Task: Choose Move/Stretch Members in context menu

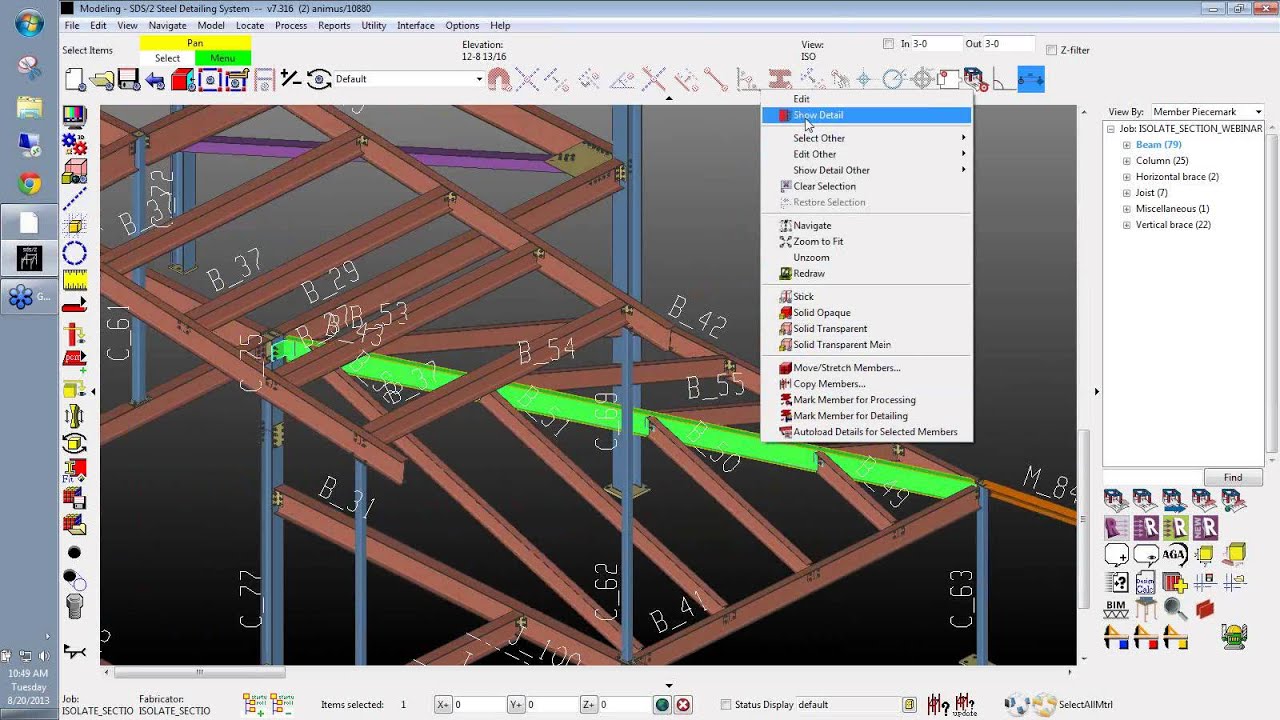Action: click(867, 368)
